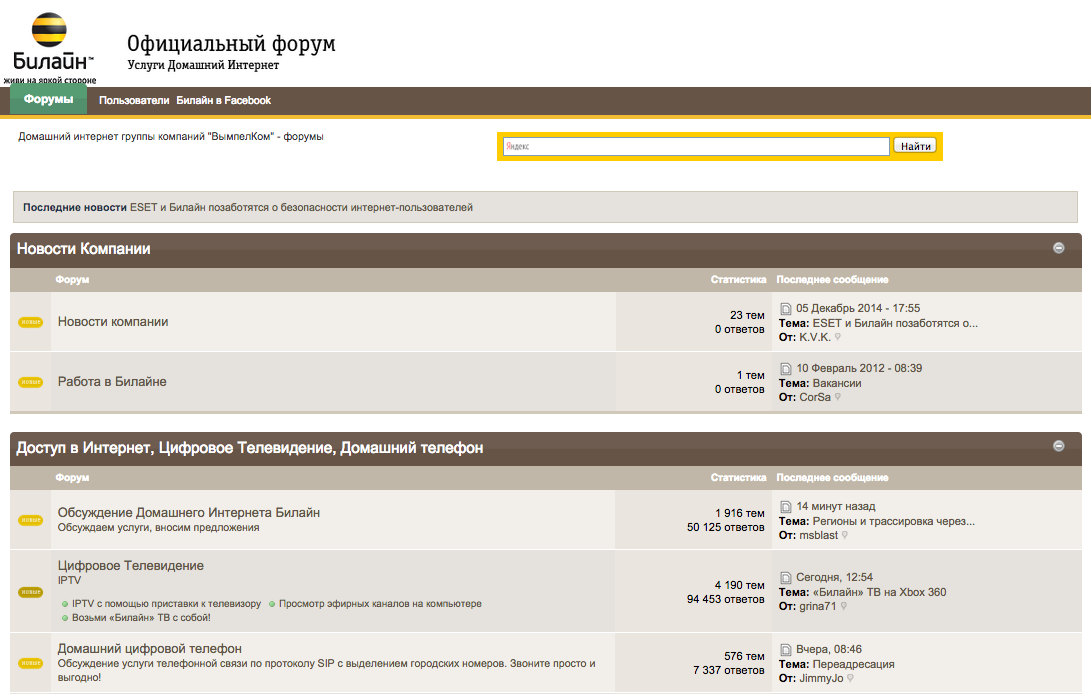Open subforum Возьми «Билайн» ТВ с собой!
The image size is (1091, 694).
click(141, 617)
